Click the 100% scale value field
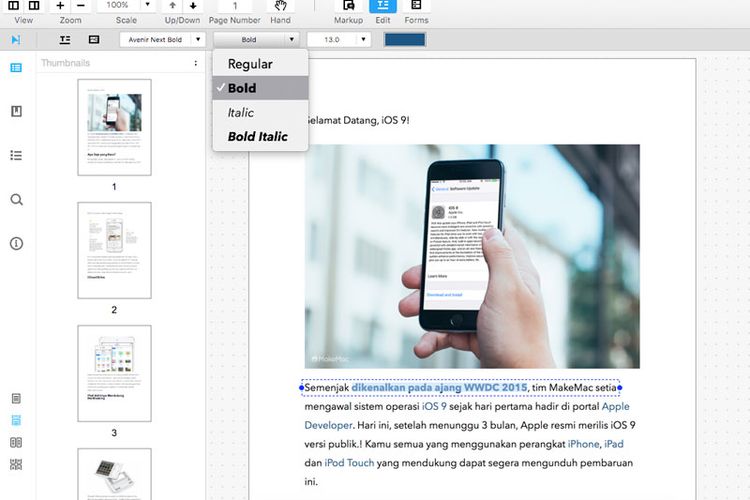 [119, 5]
